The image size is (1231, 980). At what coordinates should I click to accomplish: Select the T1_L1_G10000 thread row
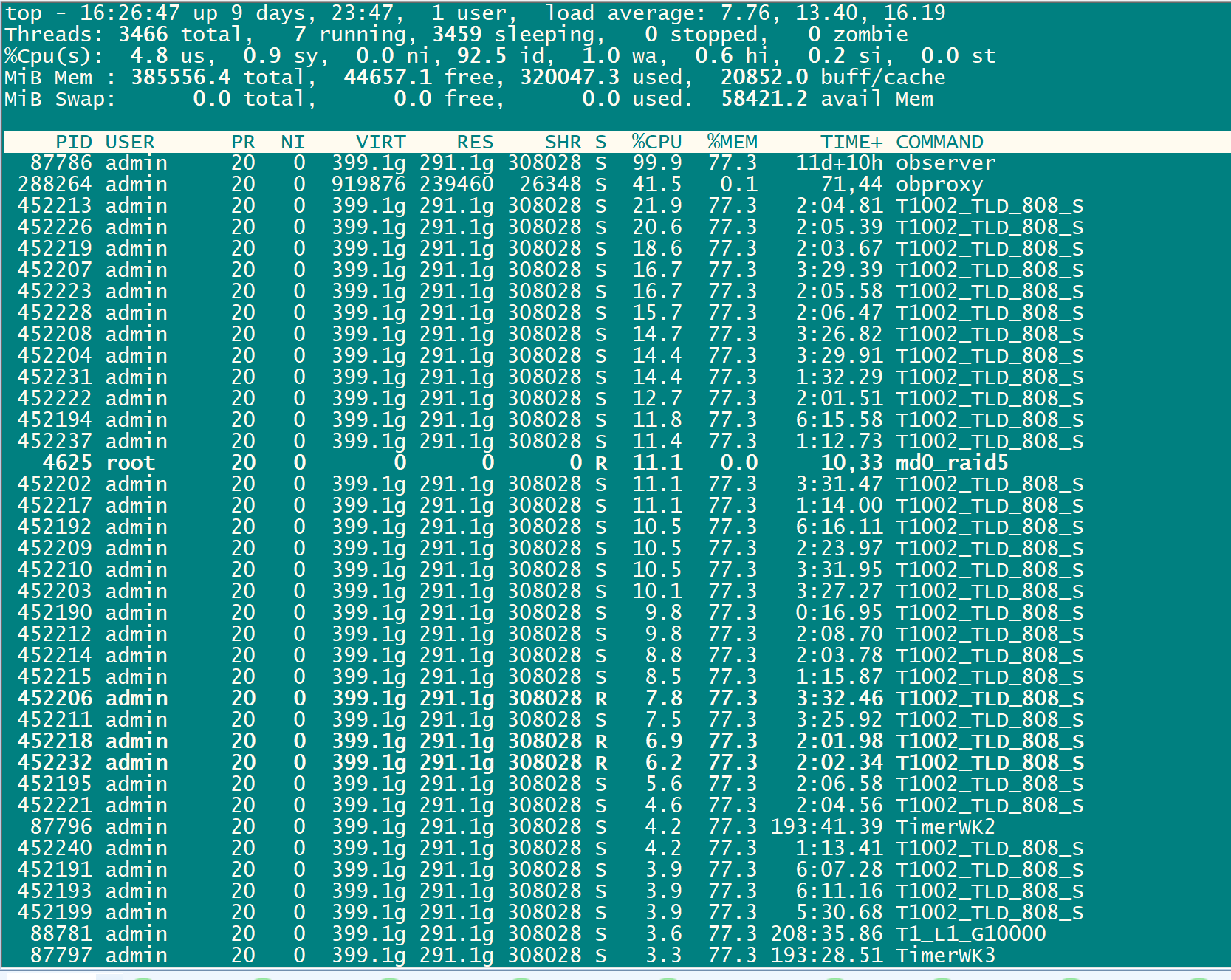pyautogui.click(x=616, y=934)
